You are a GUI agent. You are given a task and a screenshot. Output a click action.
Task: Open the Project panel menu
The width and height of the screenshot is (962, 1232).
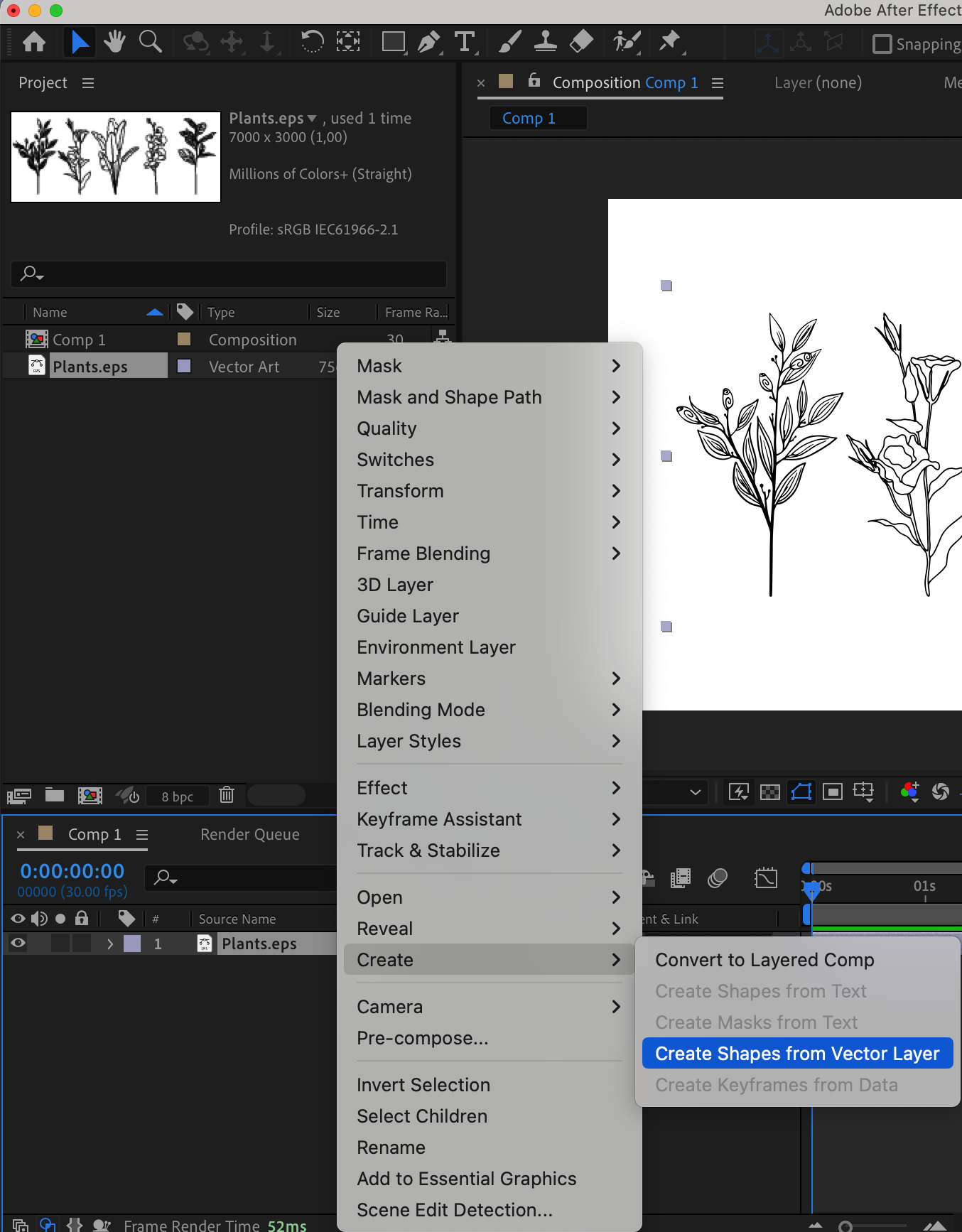coord(88,83)
